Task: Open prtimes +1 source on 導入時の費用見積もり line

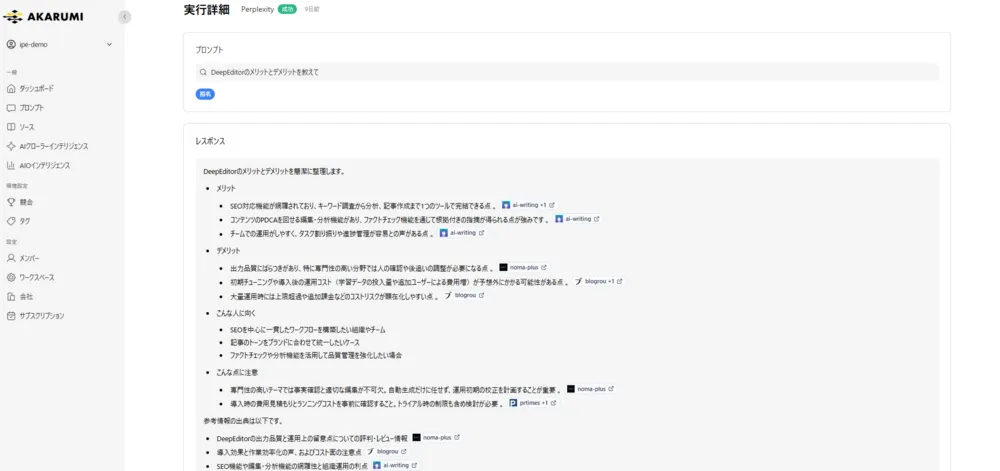Action: (533, 403)
